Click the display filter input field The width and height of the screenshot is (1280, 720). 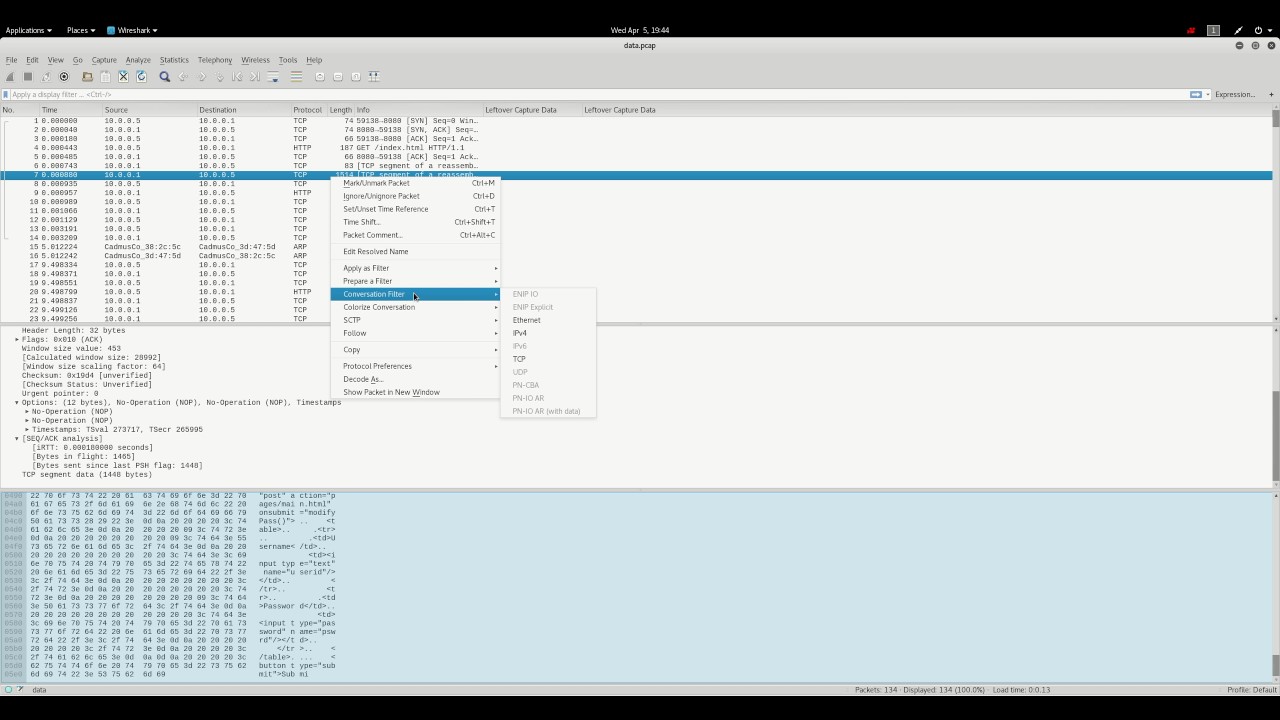pyautogui.click(x=598, y=94)
